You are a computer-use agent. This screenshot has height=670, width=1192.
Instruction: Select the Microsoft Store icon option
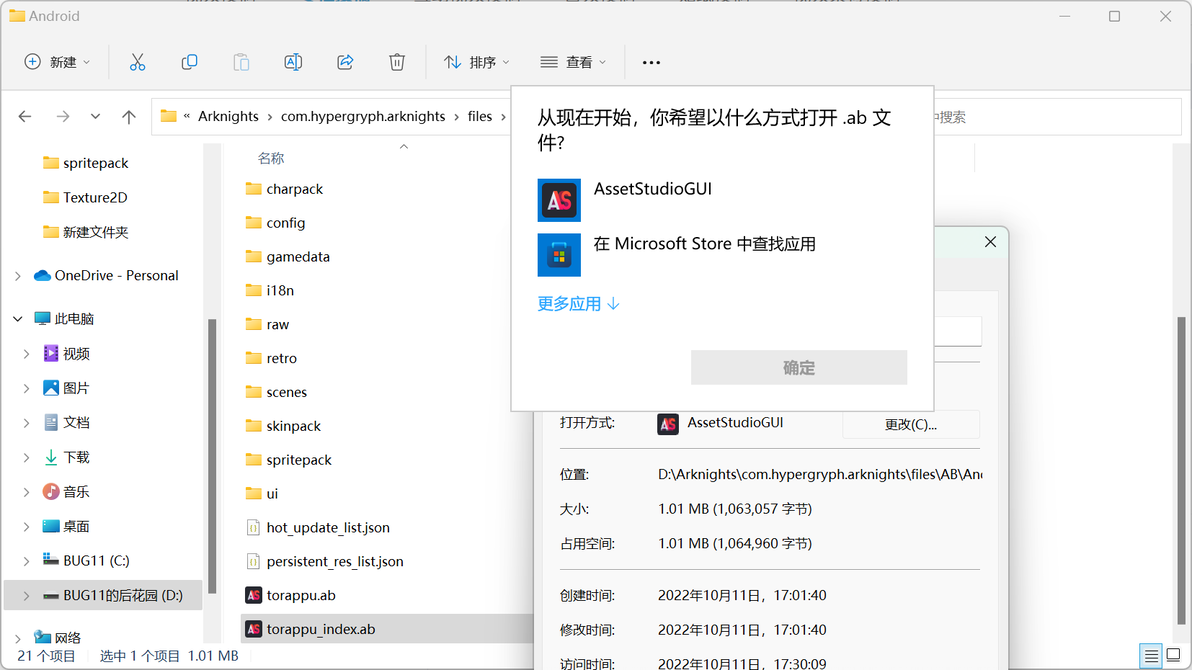coord(559,255)
